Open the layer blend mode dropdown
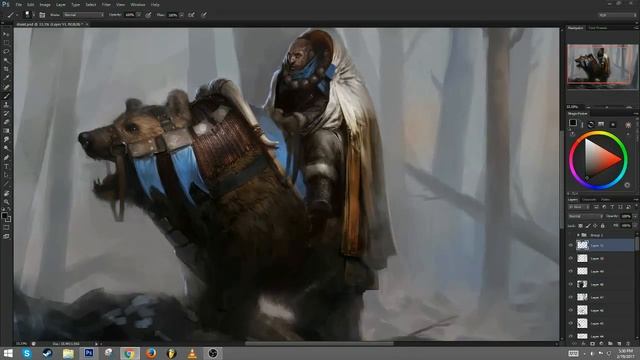The width and height of the screenshot is (640, 360). pos(585,216)
